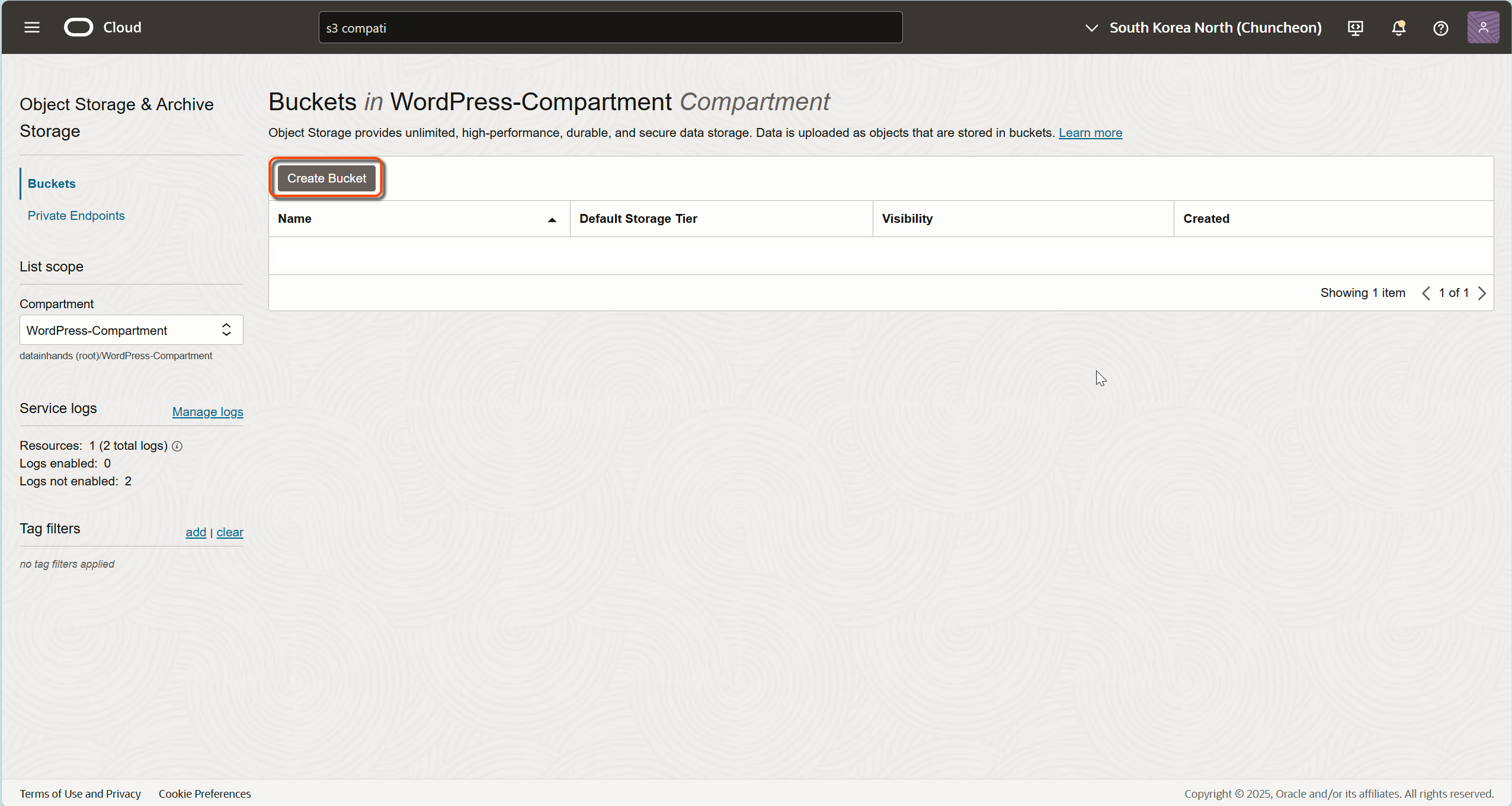The height and width of the screenshot is (806, 1512).
Task: Open the Buckets navigation item
Action: click(51, 183)
